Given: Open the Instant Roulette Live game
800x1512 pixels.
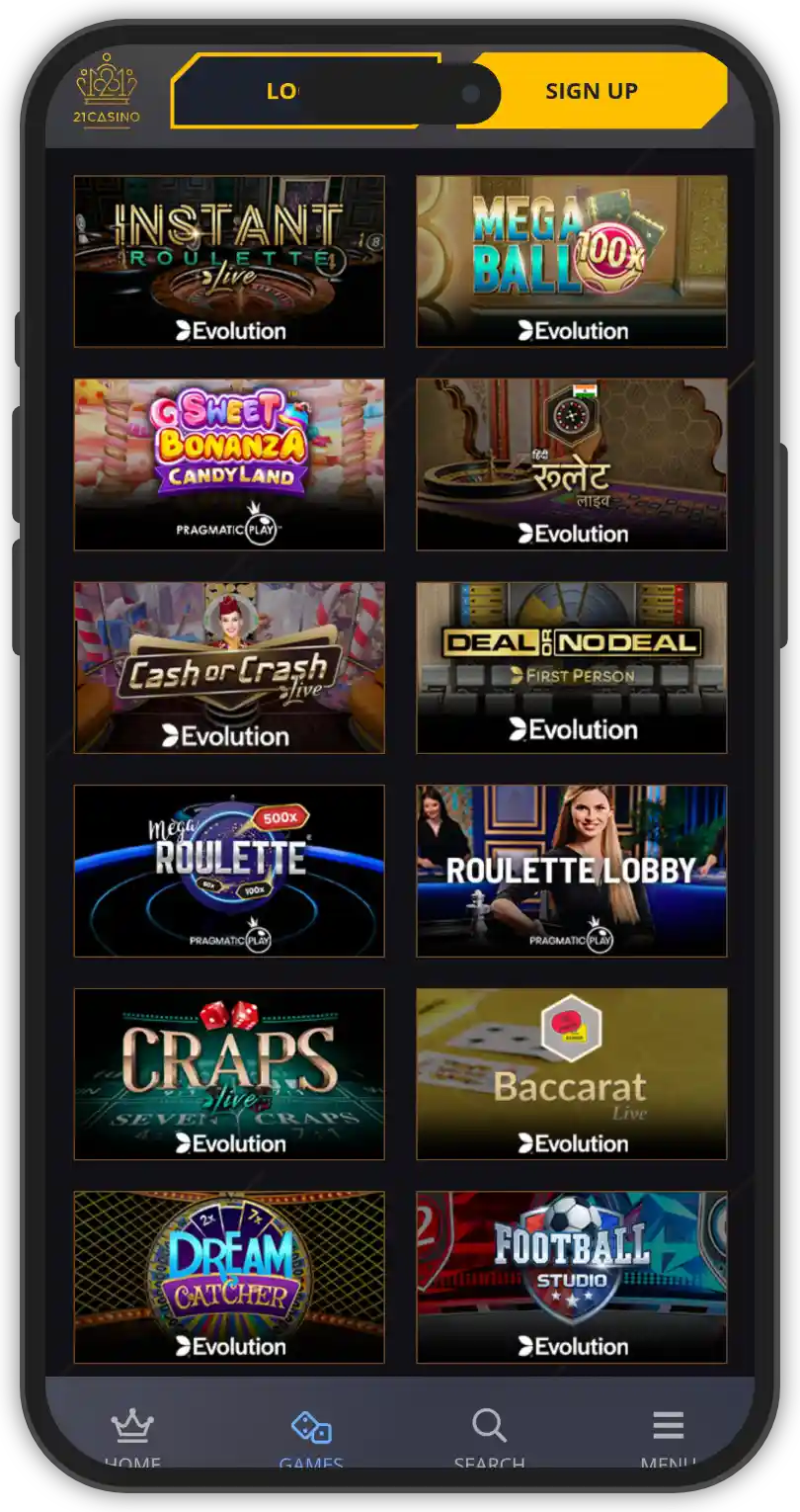Looking at the screenshot, I should pos(229,261).
